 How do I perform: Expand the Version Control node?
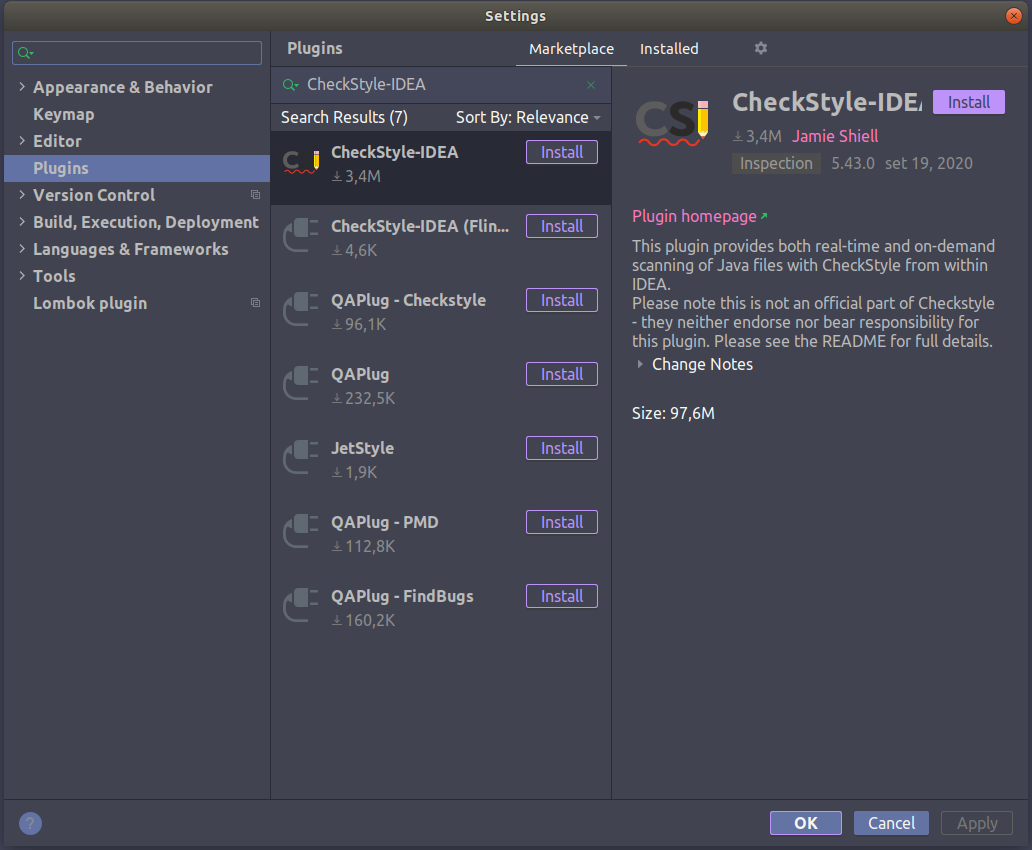pos(22,195)
